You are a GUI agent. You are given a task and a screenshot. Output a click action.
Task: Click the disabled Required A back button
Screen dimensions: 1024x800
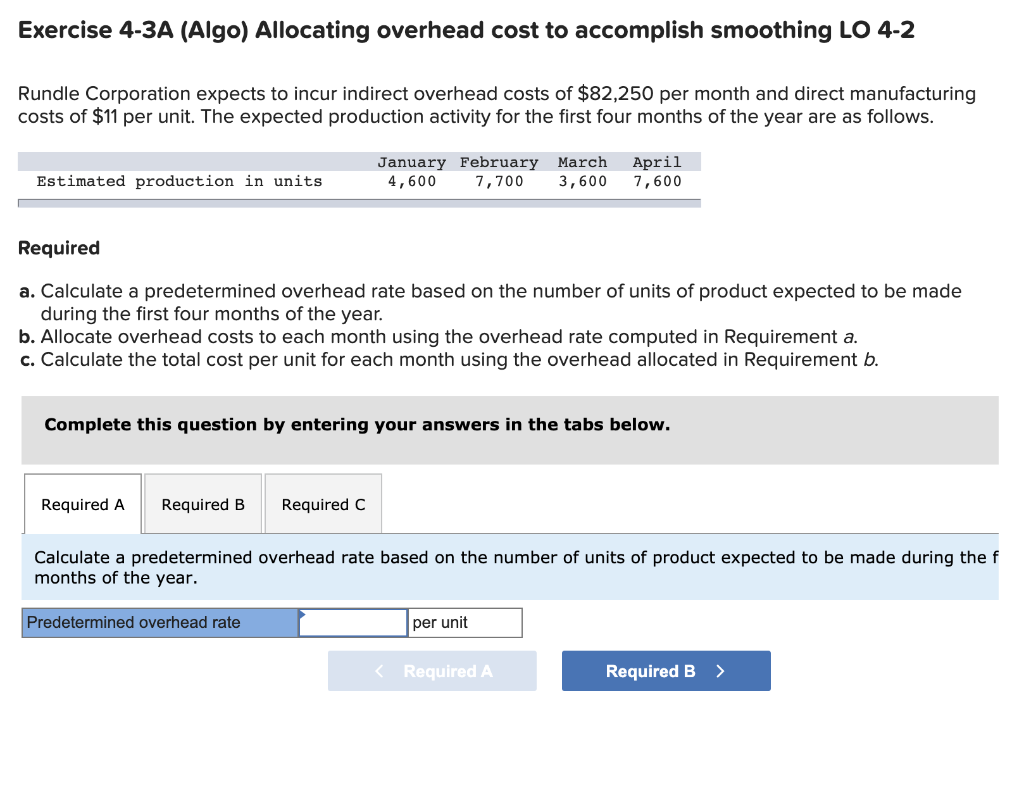(432, 670)
